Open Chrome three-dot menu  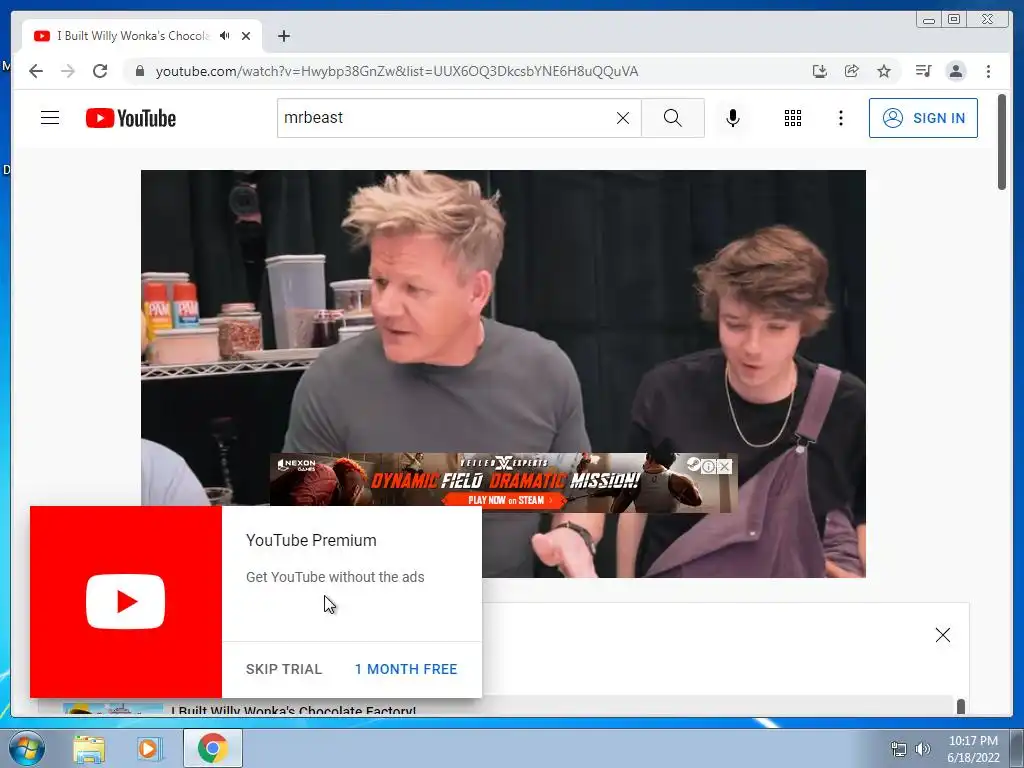tap(988, 71)
